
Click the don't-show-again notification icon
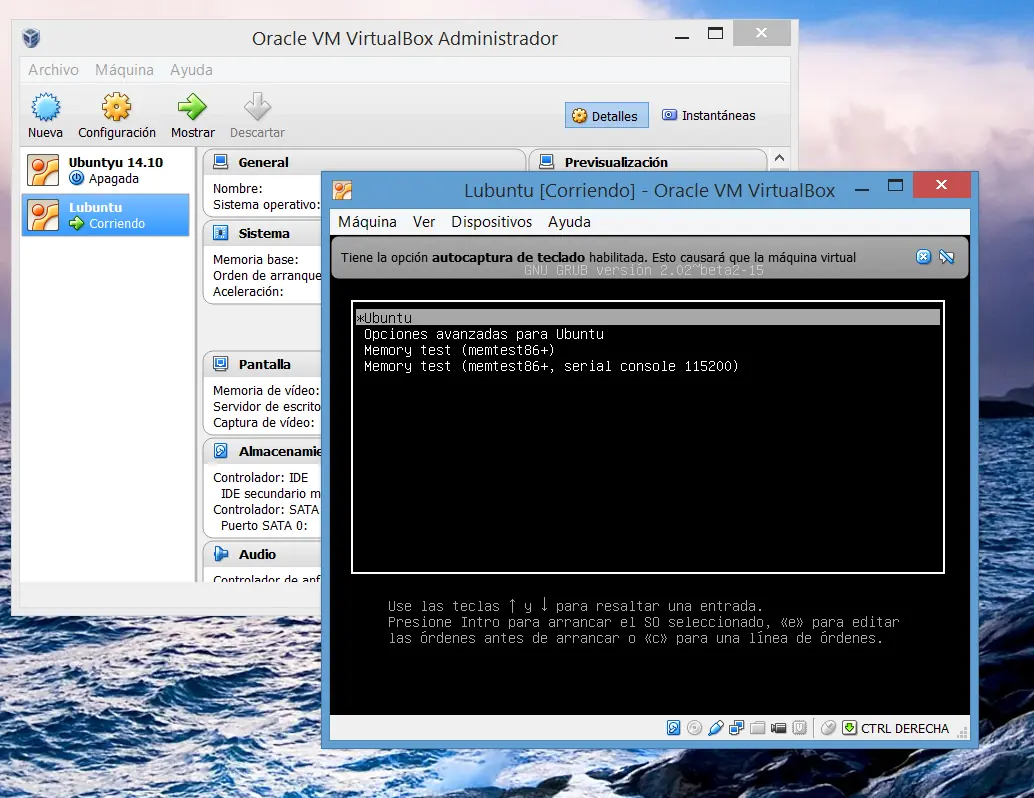coord(947,257)
